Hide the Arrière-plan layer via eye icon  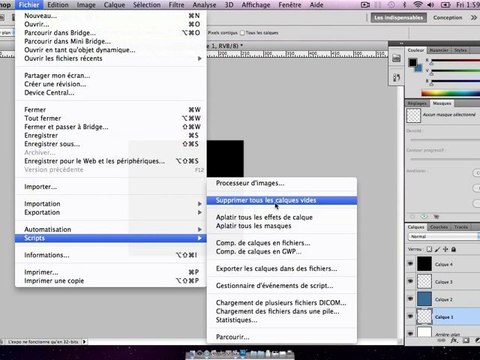(410, 333)
